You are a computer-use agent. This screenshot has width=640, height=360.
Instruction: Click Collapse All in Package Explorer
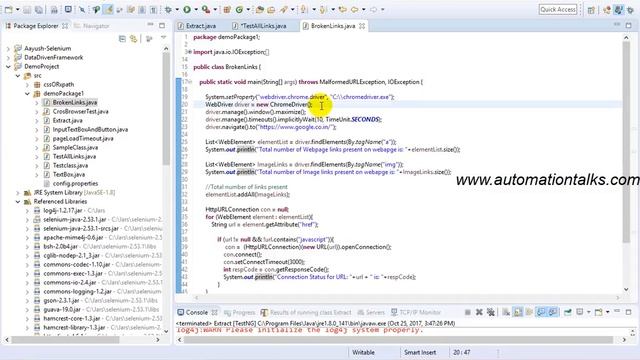coord(122,39)
